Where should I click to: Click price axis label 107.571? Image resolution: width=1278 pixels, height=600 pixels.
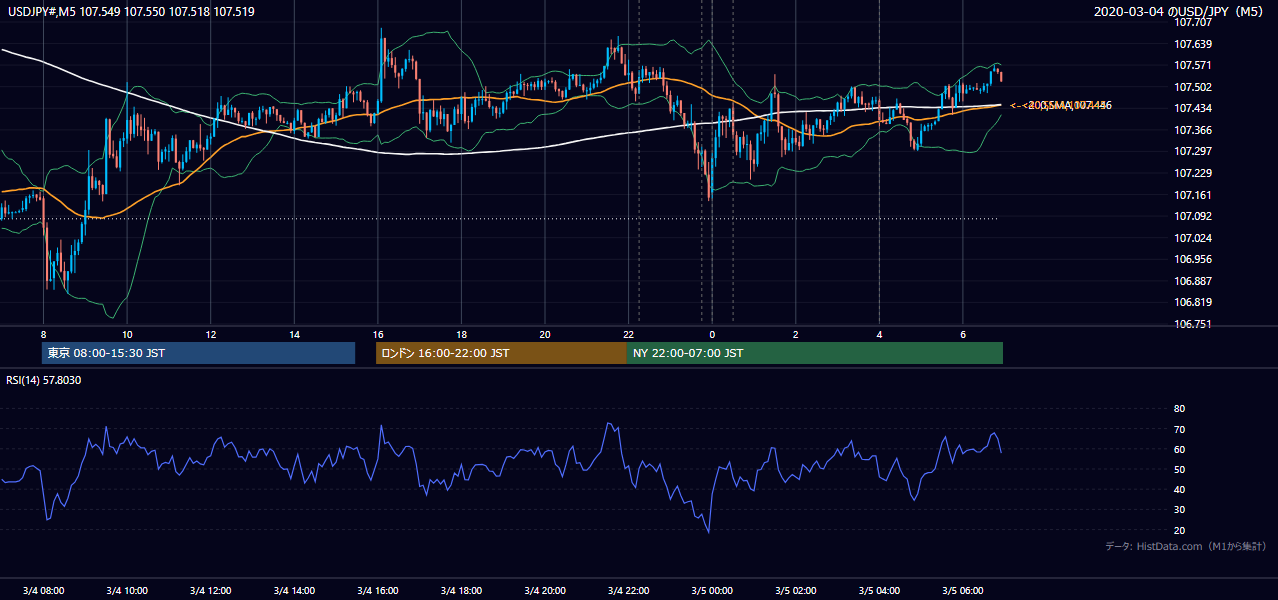tap(1192, 65)
